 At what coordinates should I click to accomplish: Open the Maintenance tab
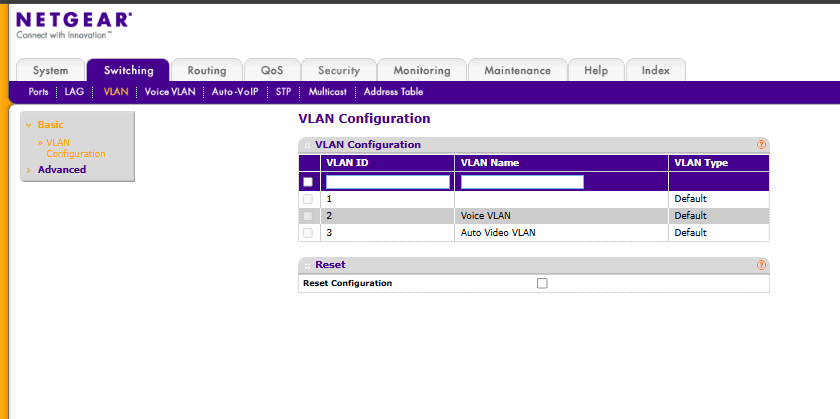click(x=518, y=70)
